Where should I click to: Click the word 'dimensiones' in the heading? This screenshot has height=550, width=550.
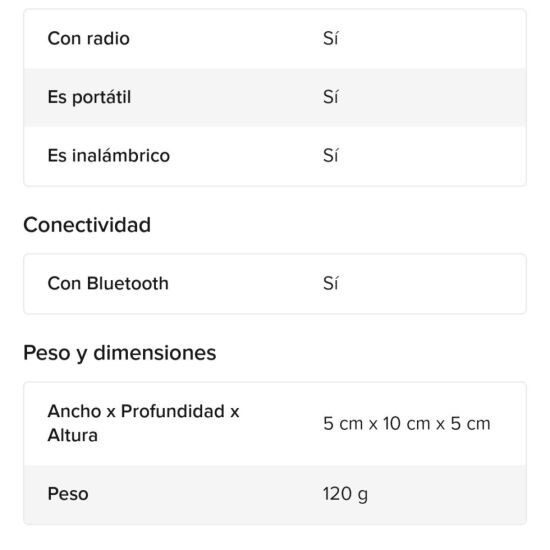coord(155,353)
